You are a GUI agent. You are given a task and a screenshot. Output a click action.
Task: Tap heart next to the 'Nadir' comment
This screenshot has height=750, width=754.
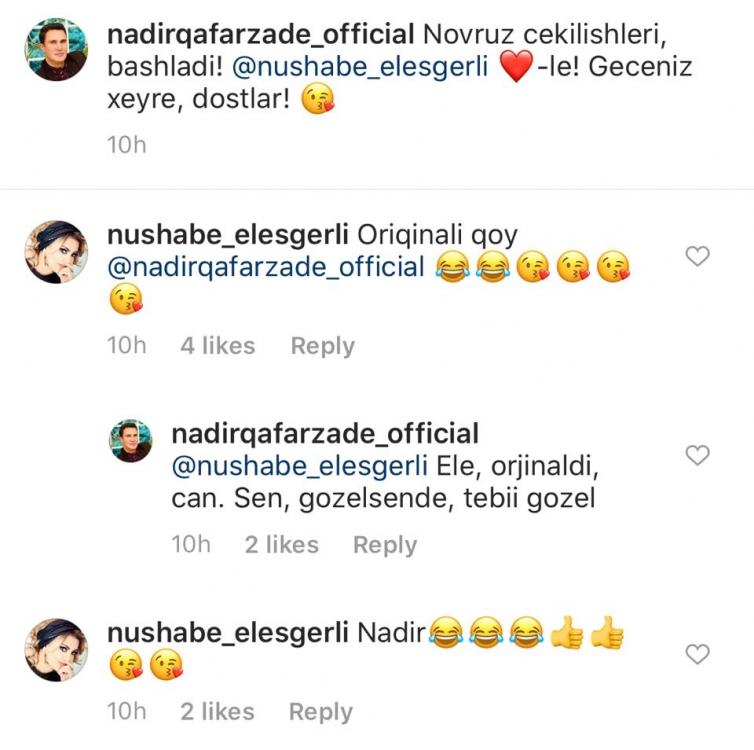[699, 654]
